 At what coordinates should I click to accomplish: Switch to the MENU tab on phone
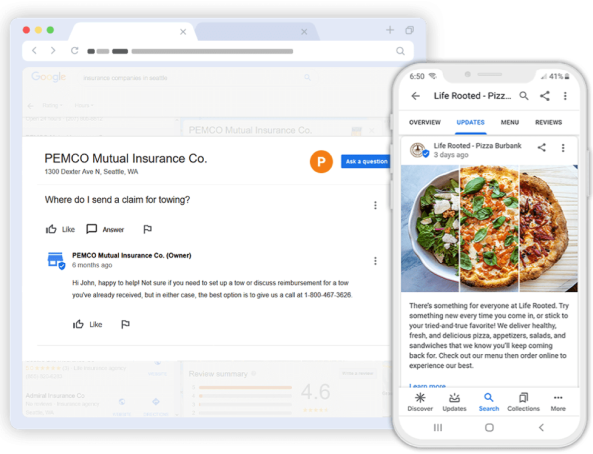pos(510,122)
